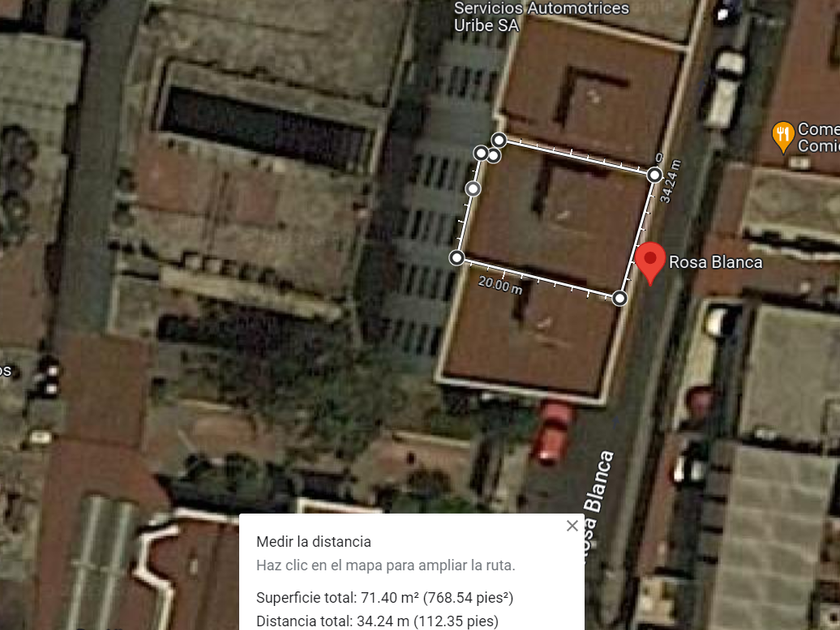Click the 20.00 m distance label
The width and height of the screenshot is (840, 630).
[x=500, y=285]
